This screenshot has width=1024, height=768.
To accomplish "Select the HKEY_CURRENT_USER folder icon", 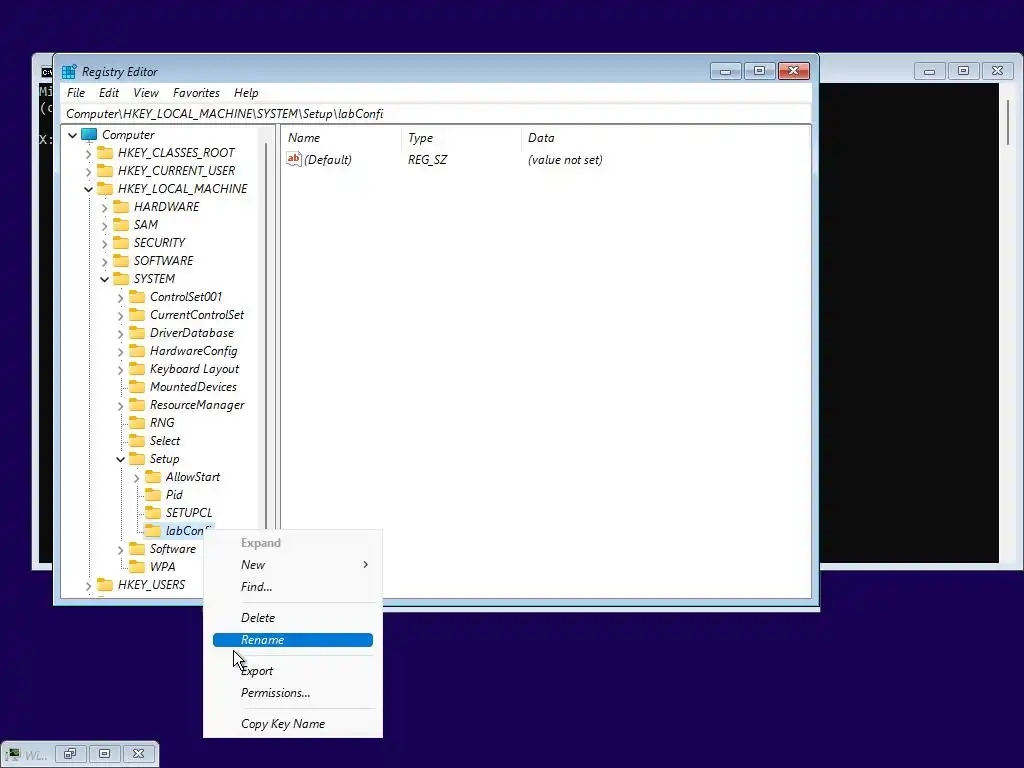I will pyautogui.click(x=105, y=171).
